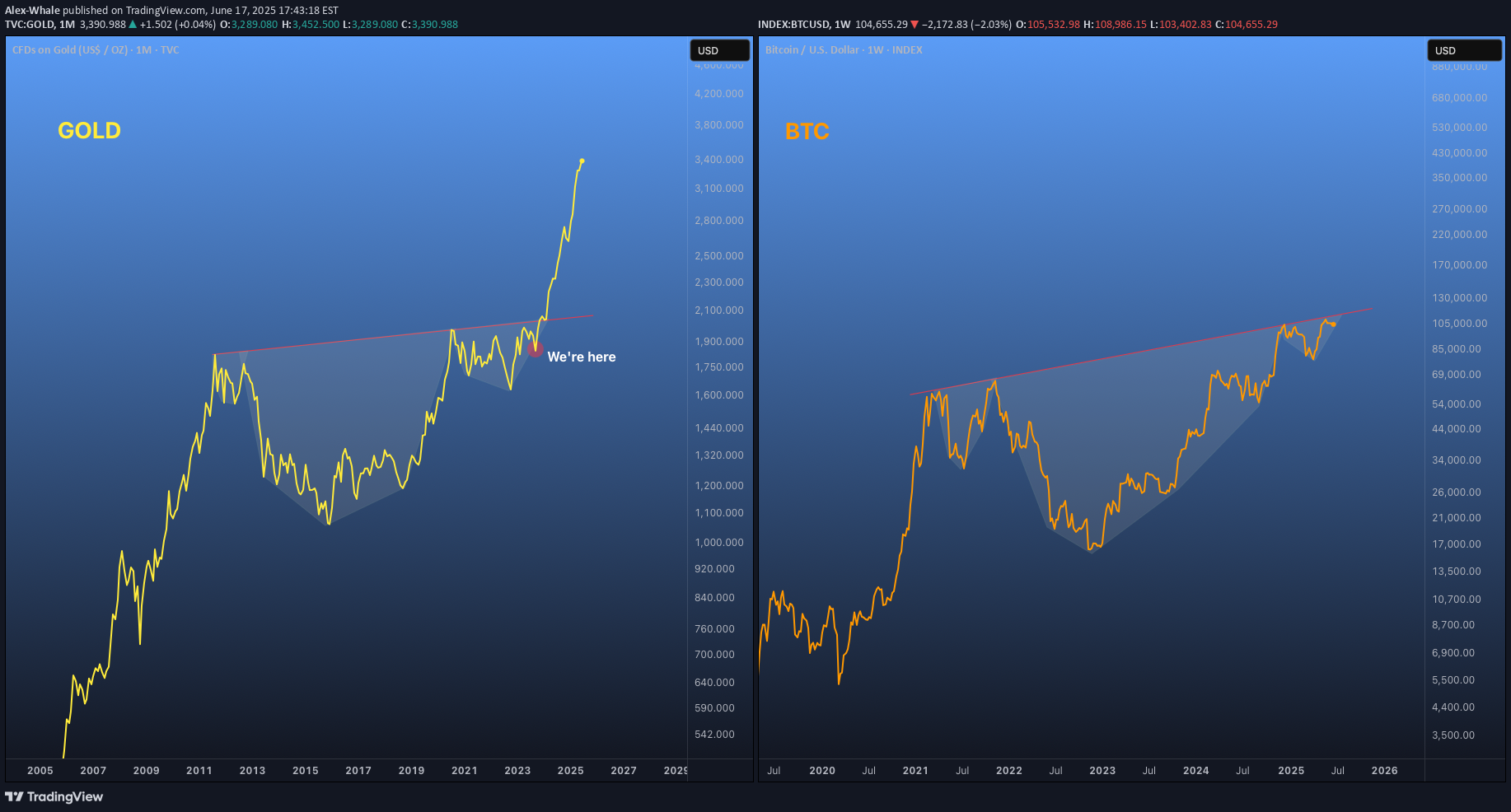Open the USD currency selector on BTC chart
Viewport: 1511px width, 812px height.
pyautogui.click(x=1464, y=50)
